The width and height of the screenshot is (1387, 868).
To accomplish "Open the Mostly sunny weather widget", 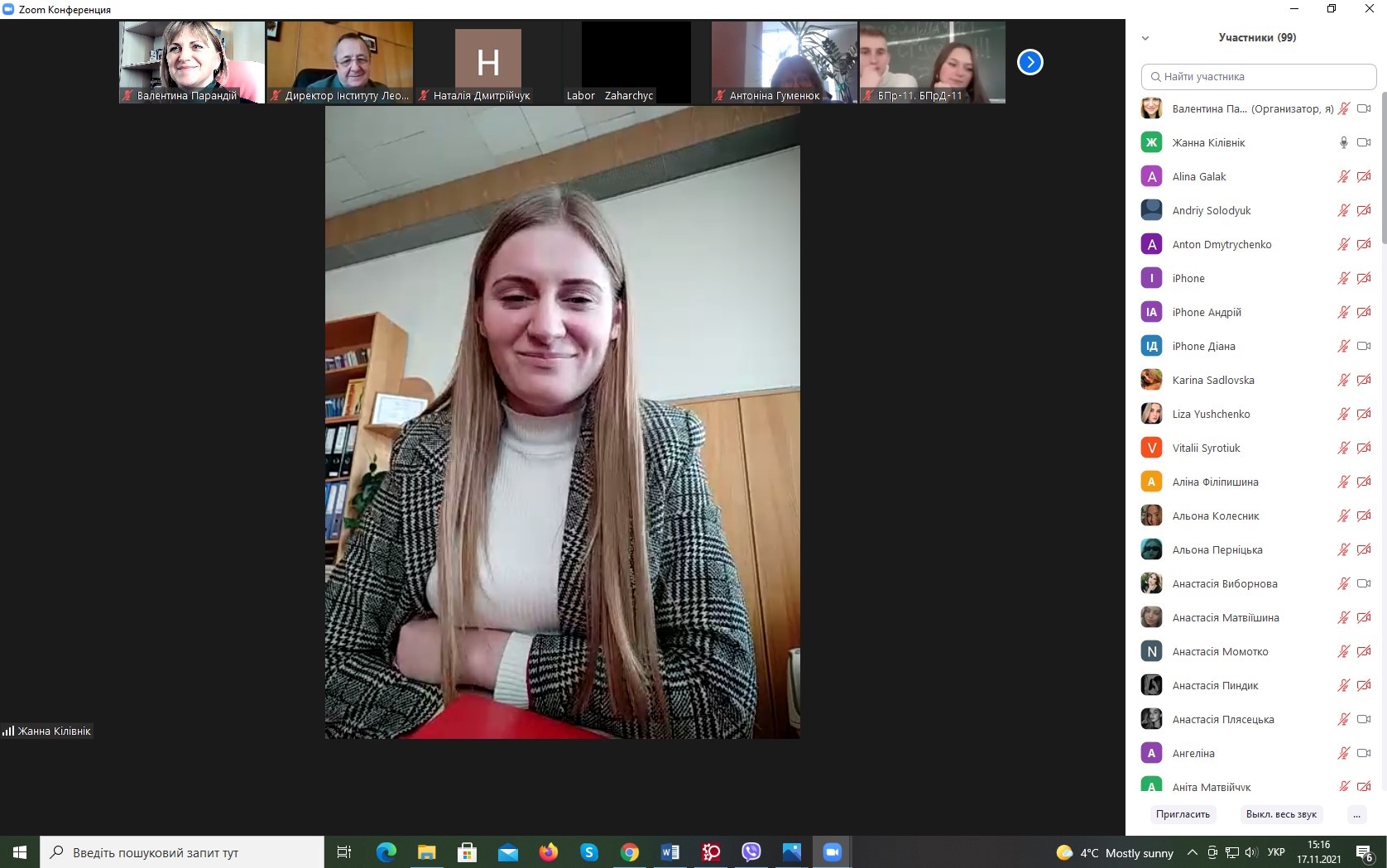I will [1115, 852].
